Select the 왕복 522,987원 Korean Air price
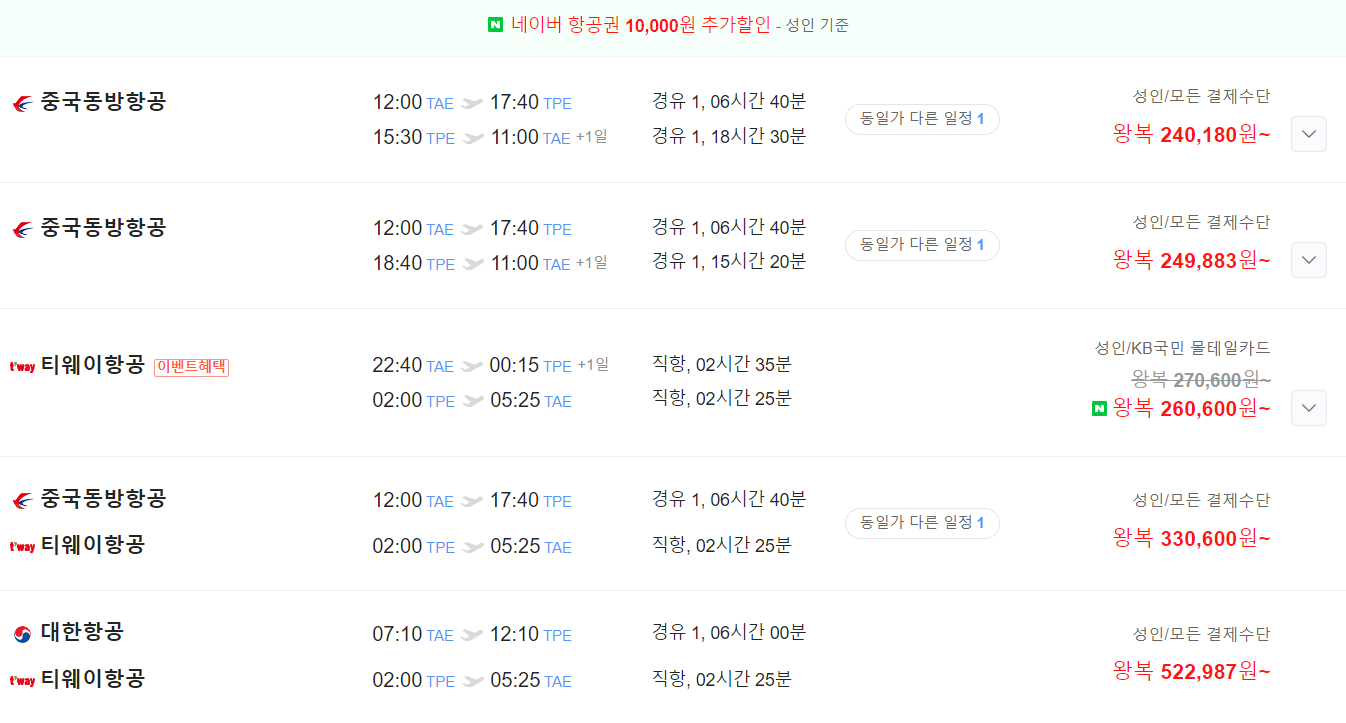The image size is (1346, 723). point(1192,671)
